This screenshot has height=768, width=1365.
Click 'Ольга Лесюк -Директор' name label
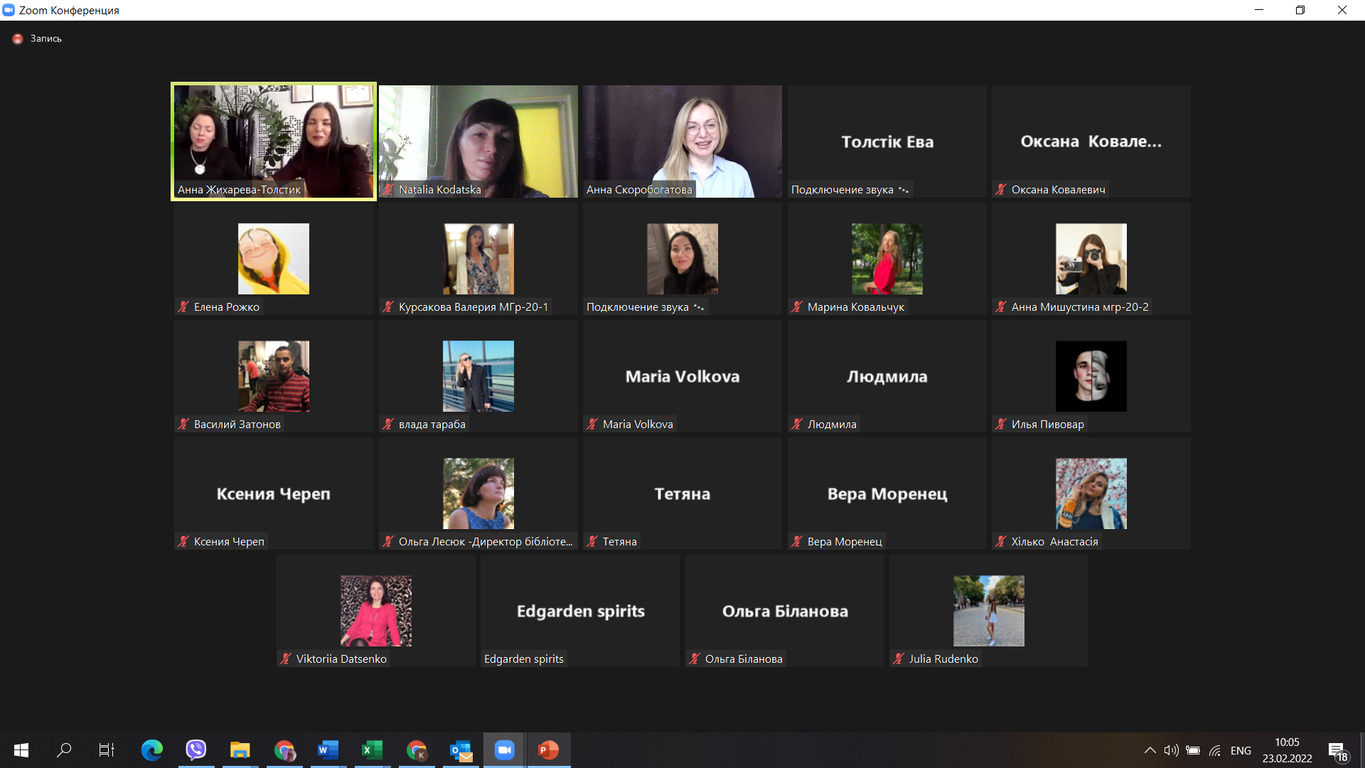(486, 541)
